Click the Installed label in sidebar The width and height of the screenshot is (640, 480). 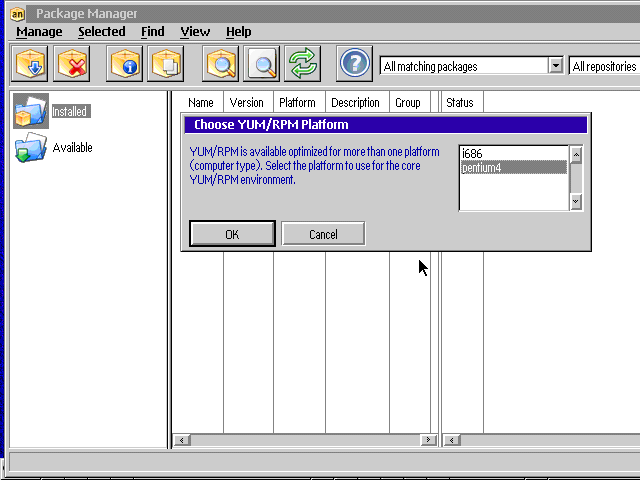[x=71, y=111]
